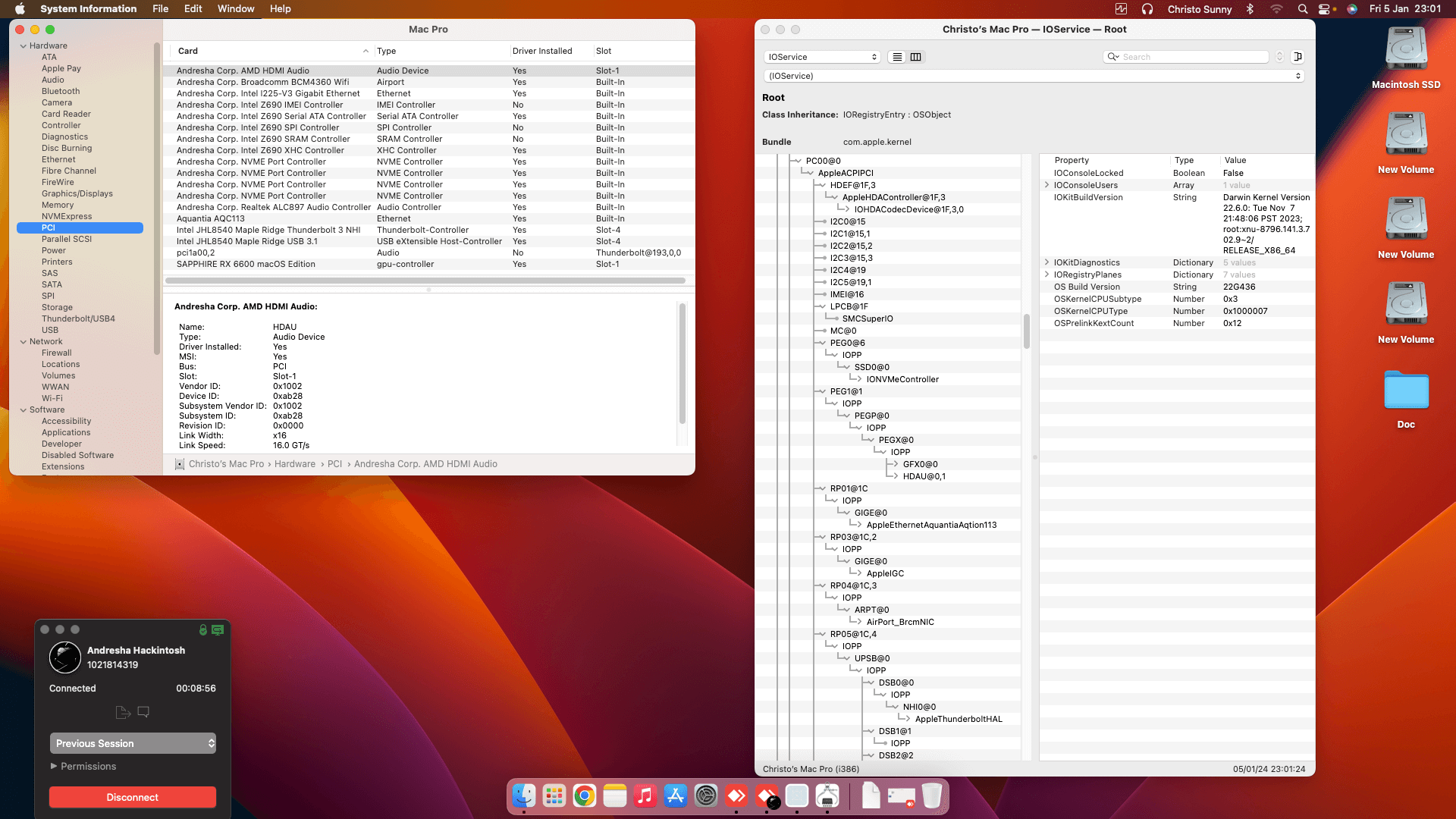The image size is (1456, 819).
Task: Click the chat icon in AnyDesk panel
Action: [x=143, y=712]
